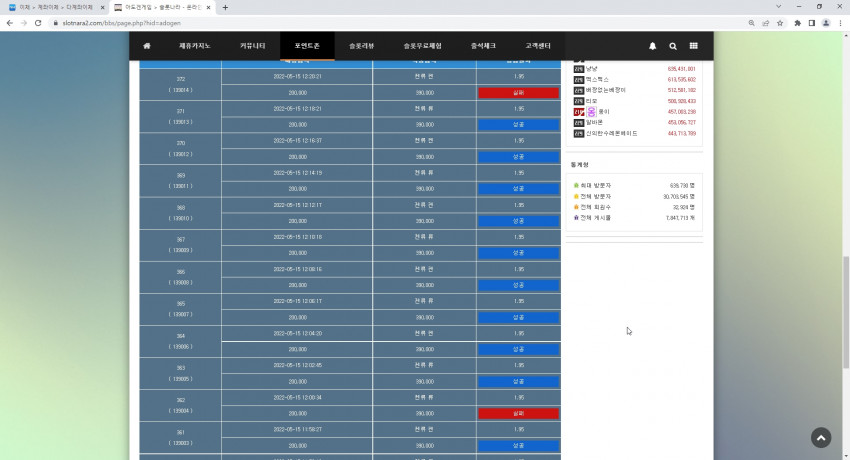Click level badge beside 냥냥
Screen dimensions: 850x460
click(x=578, y=69)
